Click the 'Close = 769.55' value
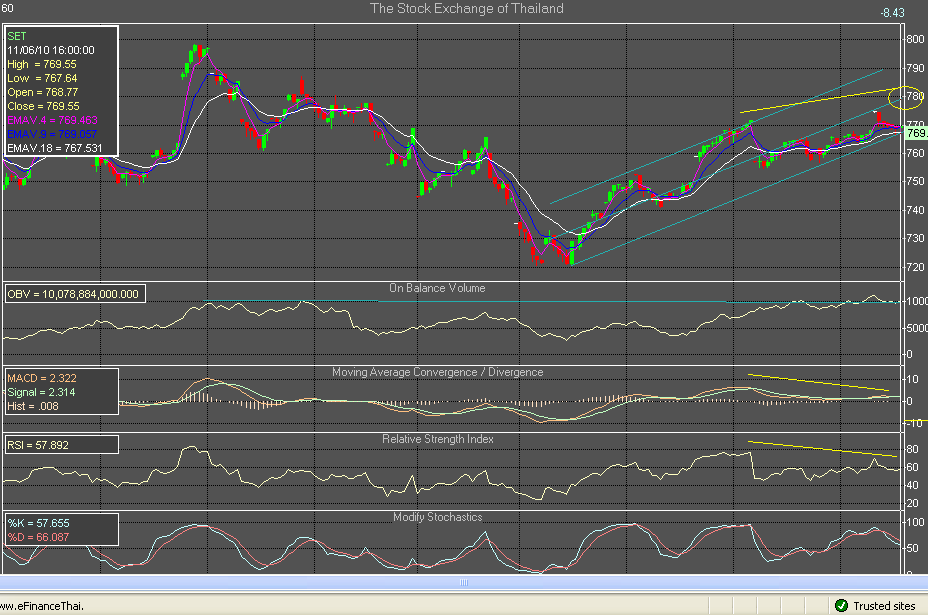This screenshot has width=928, height=615. pos(43,107)
